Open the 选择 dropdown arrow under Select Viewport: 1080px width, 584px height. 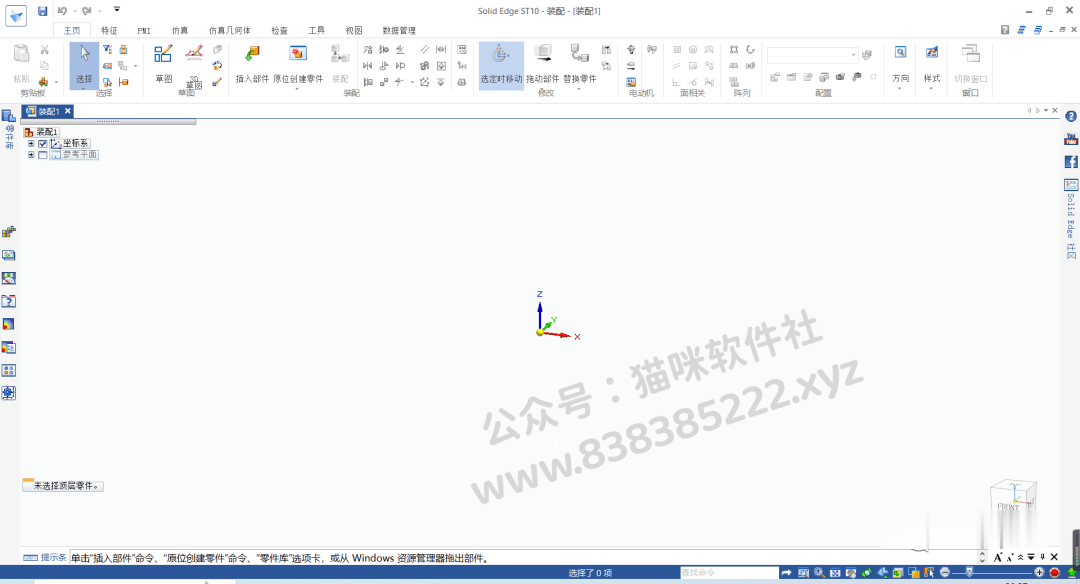(x=84, y=88)
